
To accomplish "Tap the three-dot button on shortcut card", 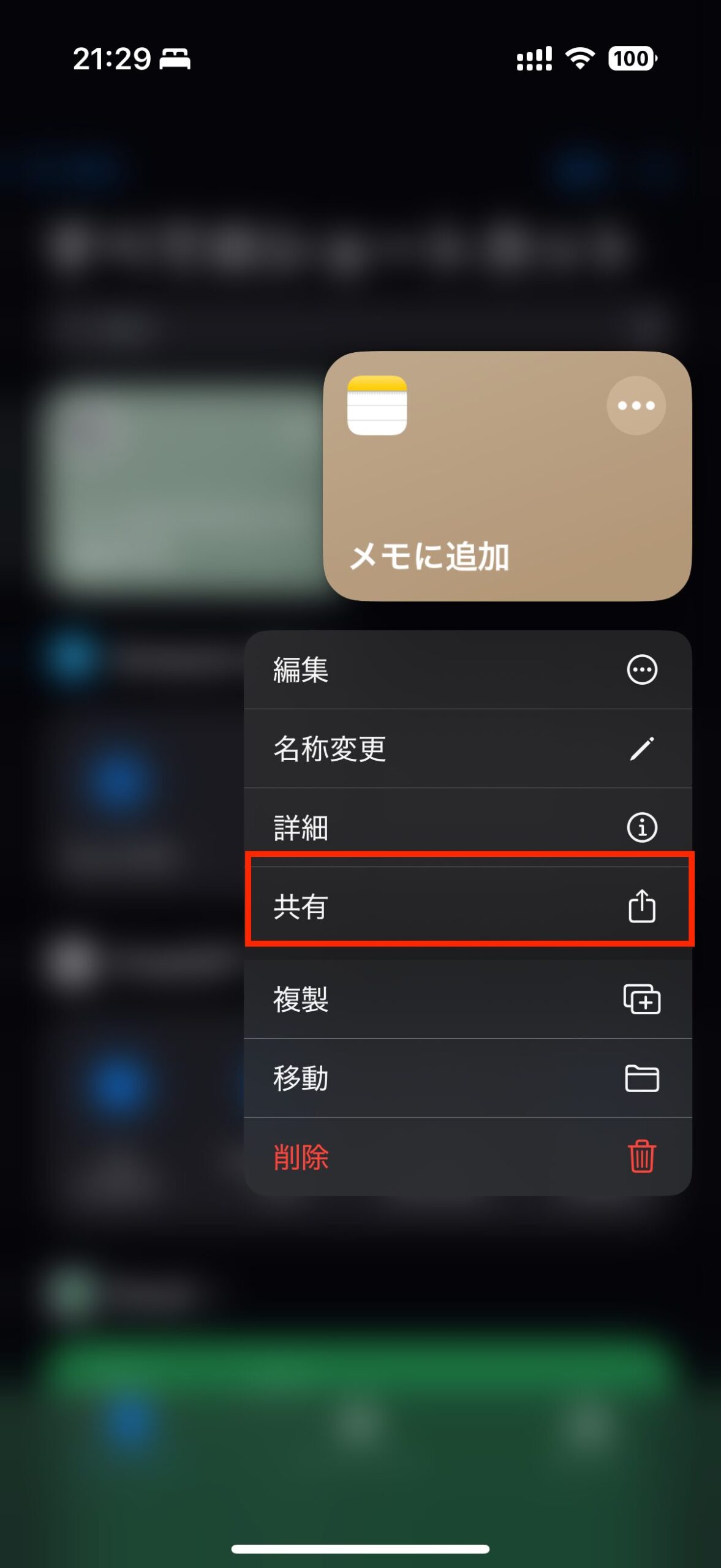I will [636, 405].
